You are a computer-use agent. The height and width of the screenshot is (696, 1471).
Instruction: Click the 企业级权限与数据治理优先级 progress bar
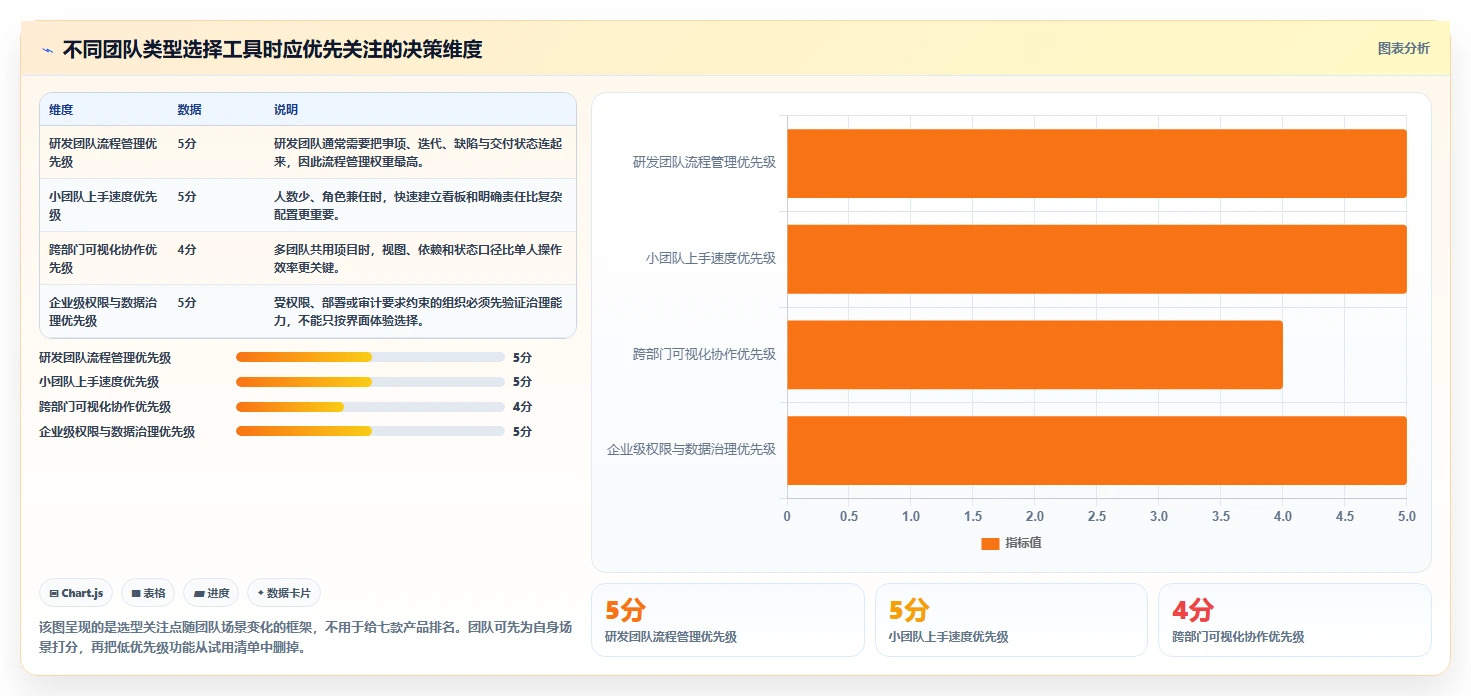[370, 432]
